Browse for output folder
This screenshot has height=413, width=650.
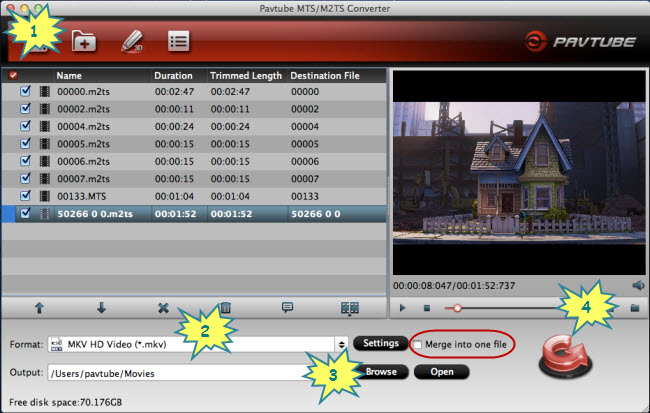coord(381,372)
